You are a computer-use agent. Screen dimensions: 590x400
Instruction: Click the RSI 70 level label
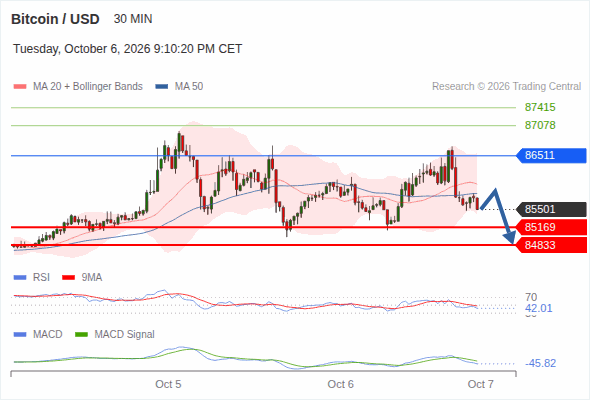coord(531,297)
